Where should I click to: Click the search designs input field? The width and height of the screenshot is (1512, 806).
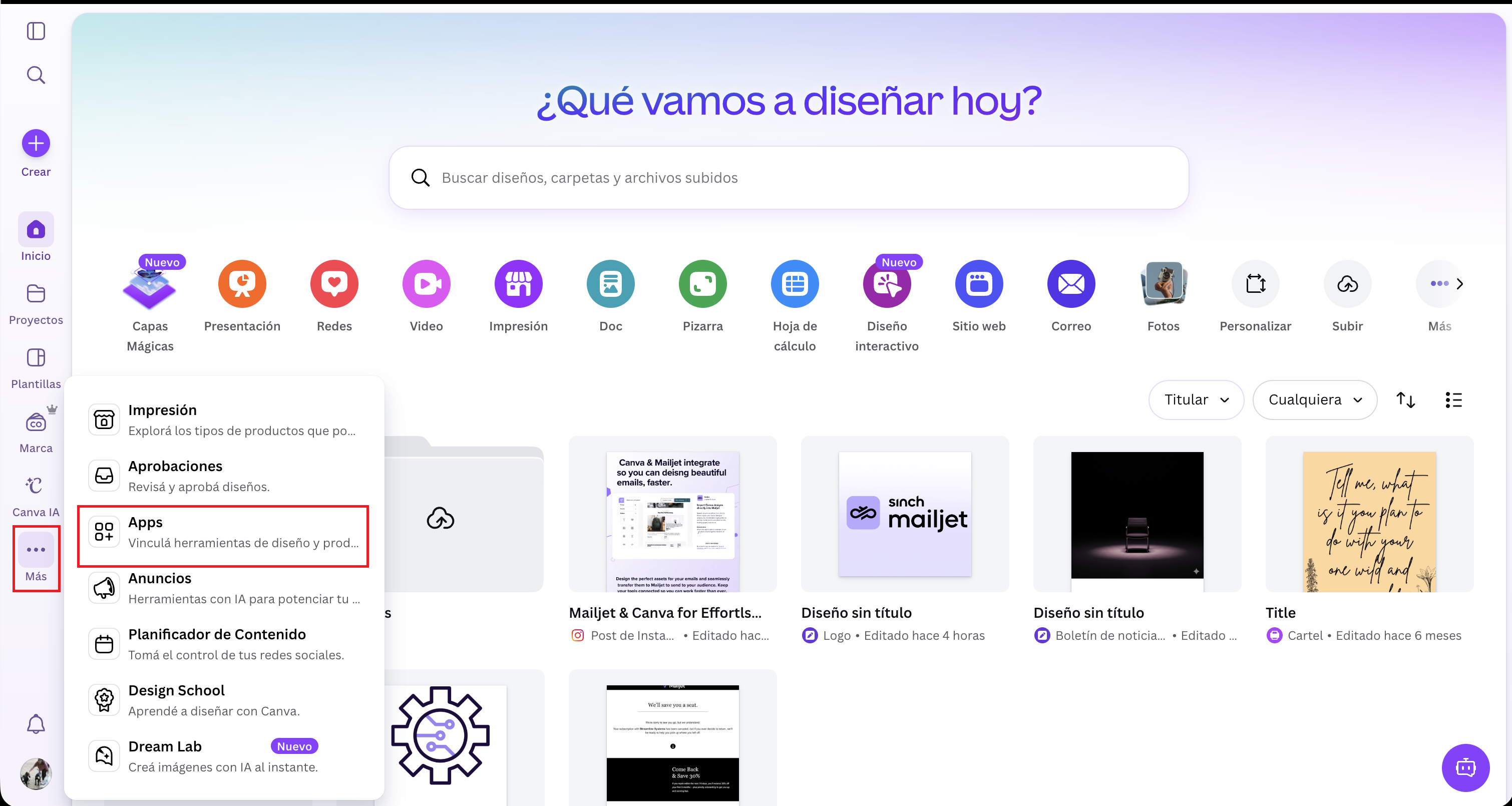(789, 178)
